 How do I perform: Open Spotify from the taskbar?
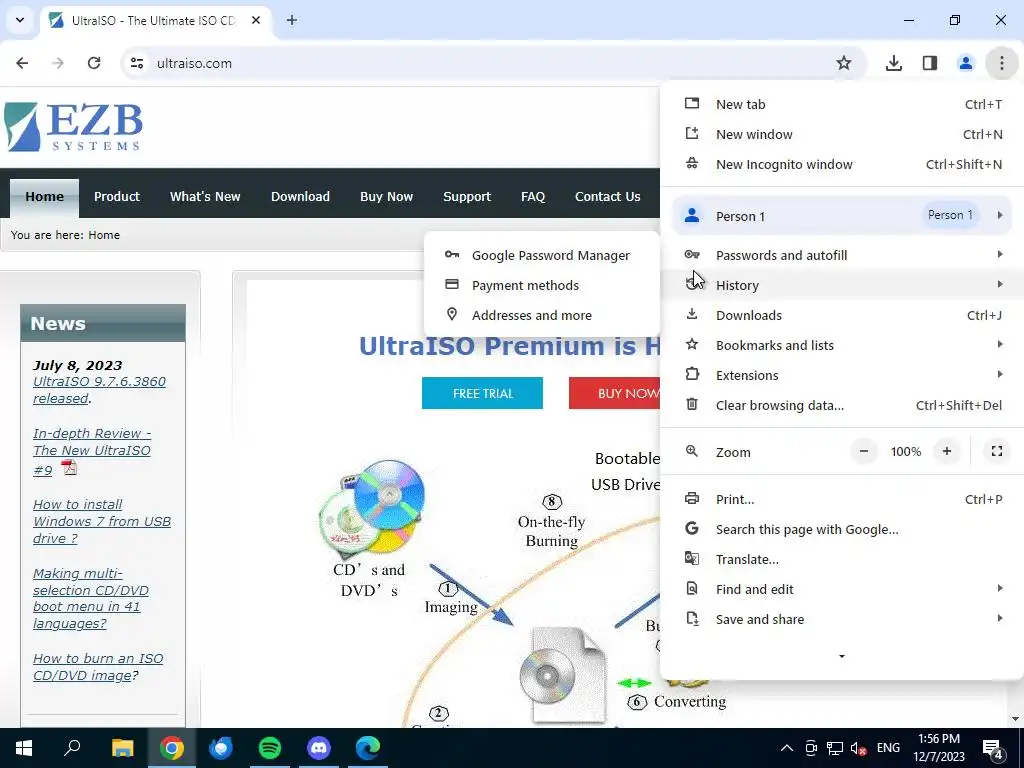coord(270,748)
